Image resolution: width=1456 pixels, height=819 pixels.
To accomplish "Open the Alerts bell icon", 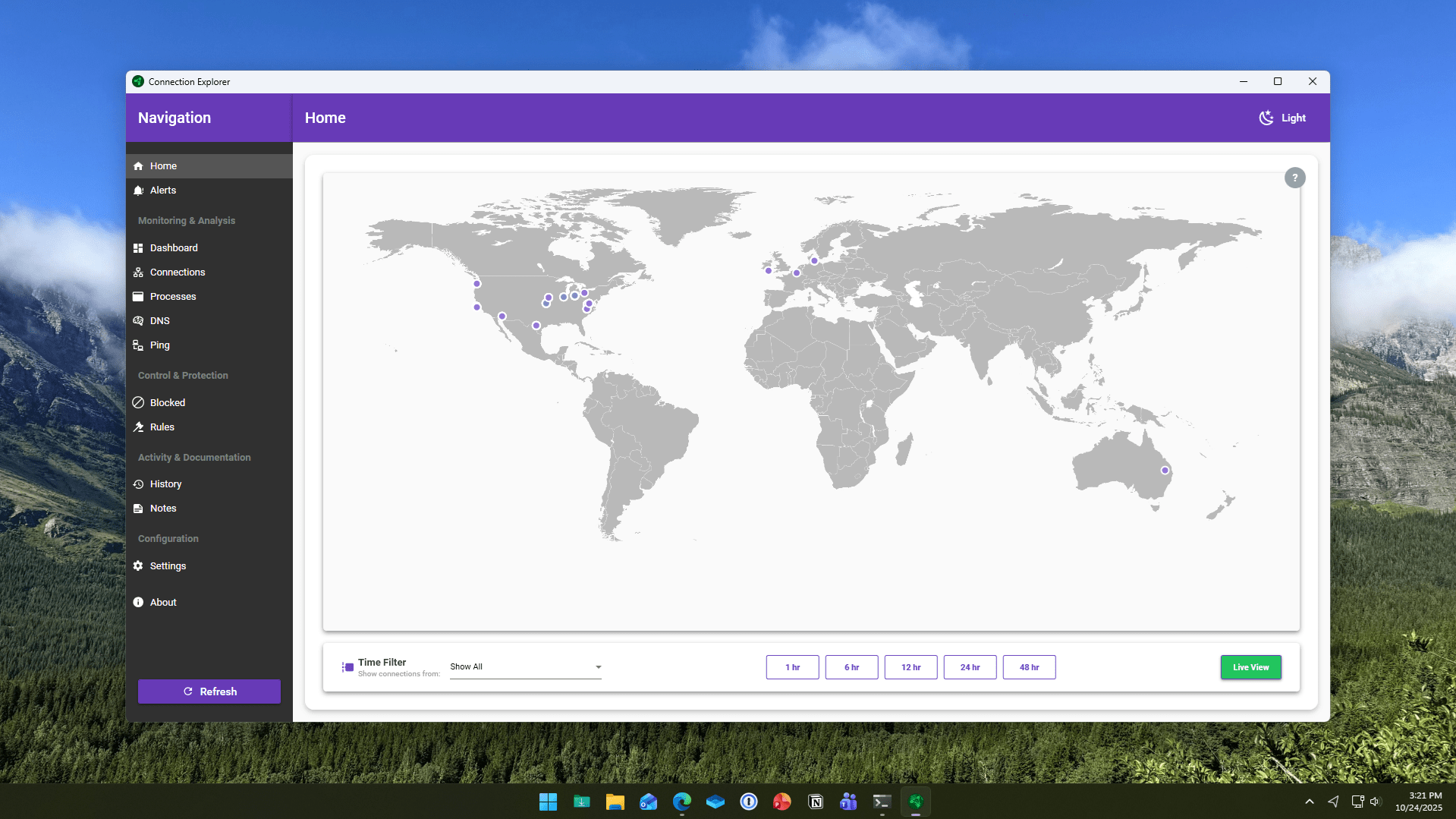I will (138, 191).
